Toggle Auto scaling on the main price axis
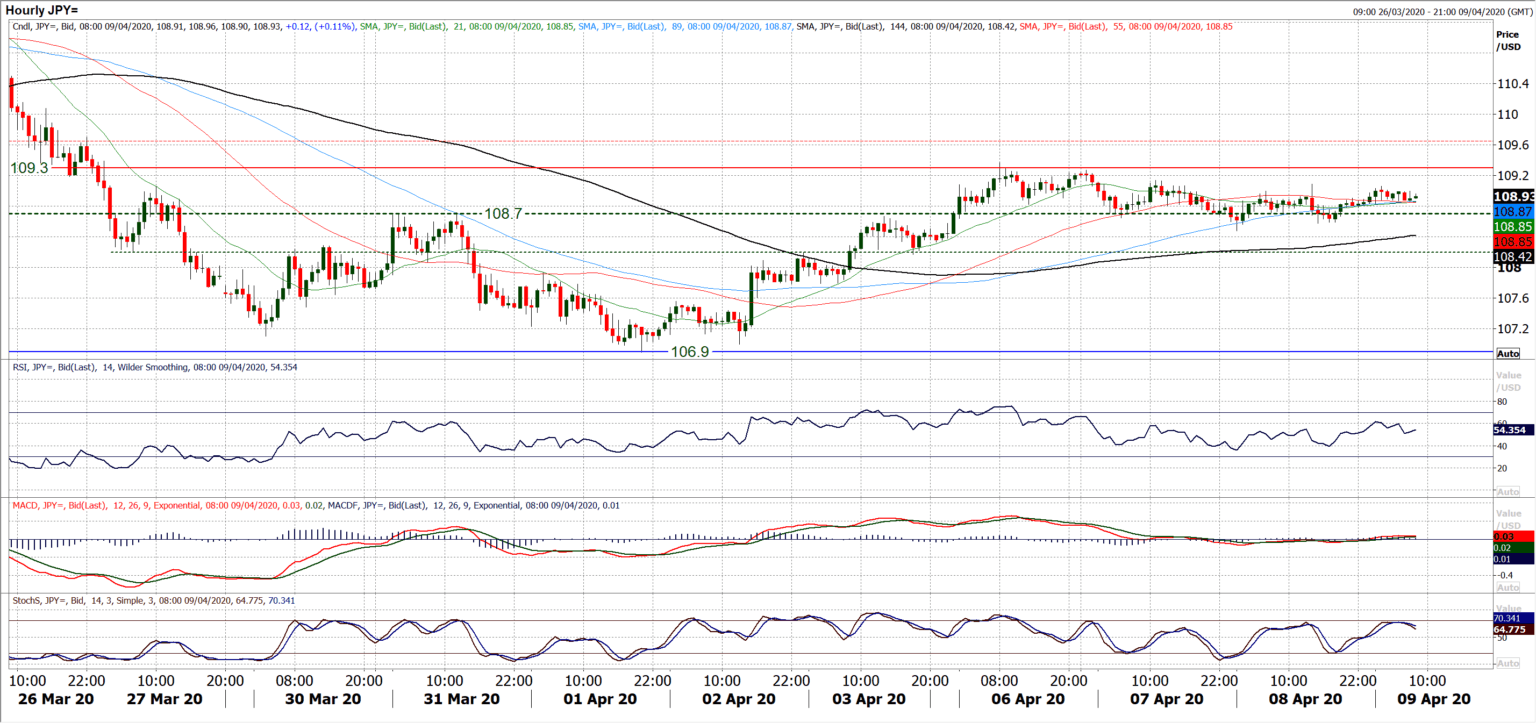The image size is (1536, 723). point(1508,352)
